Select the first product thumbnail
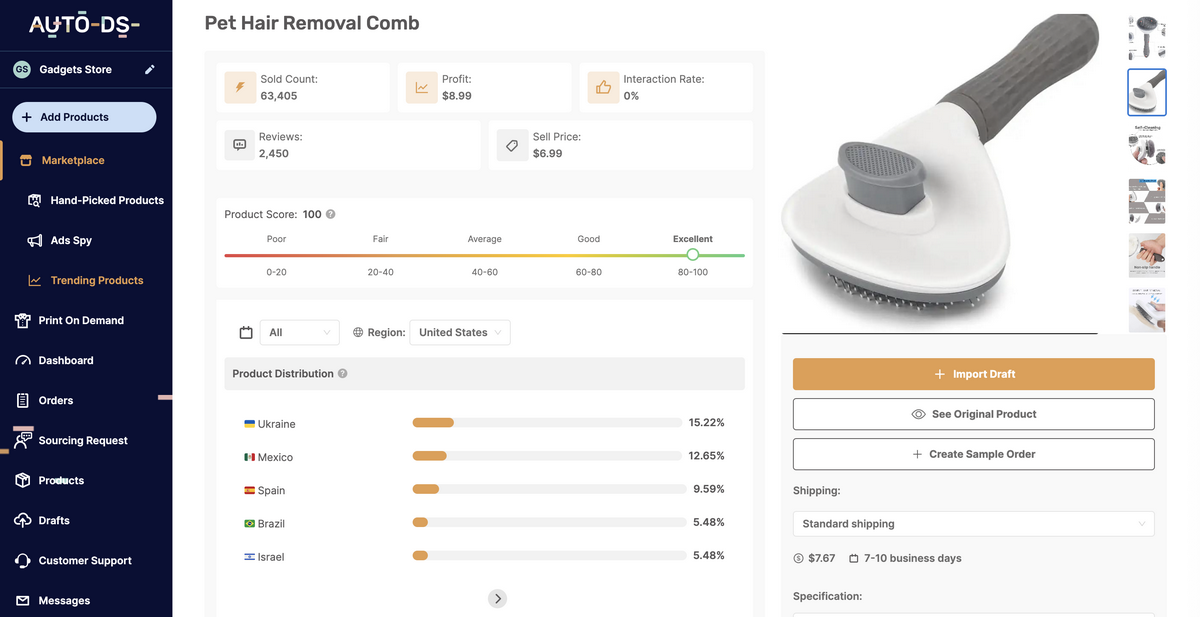1200x617 pixels. (x=1147, y=38)
